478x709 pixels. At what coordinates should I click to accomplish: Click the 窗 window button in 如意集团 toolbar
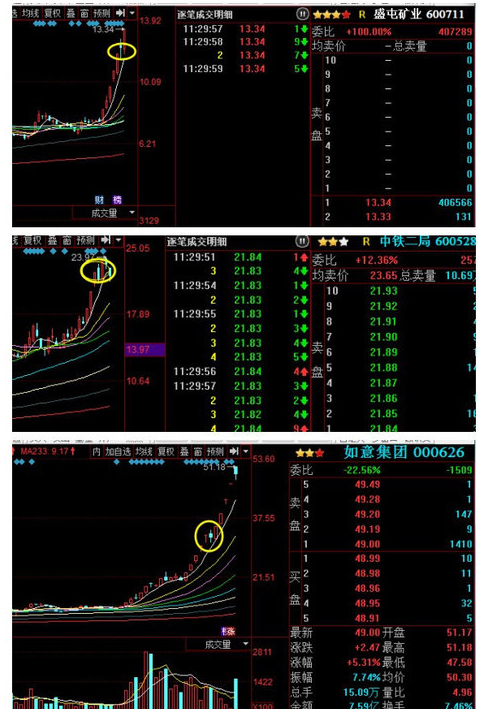point(198,451)
